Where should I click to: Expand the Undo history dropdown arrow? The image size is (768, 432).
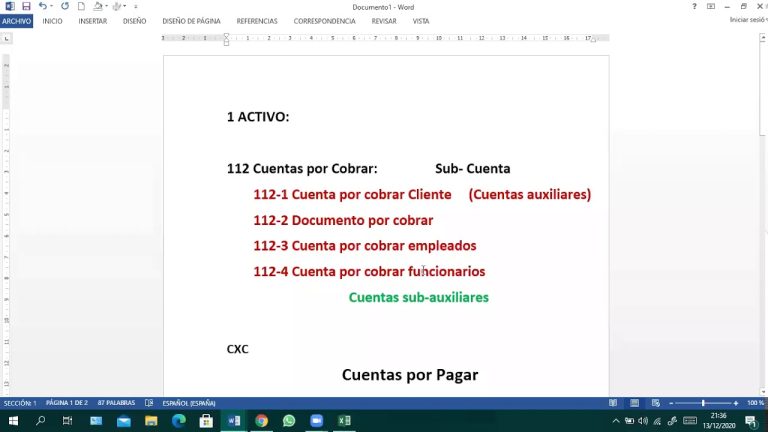pos(52,6)
